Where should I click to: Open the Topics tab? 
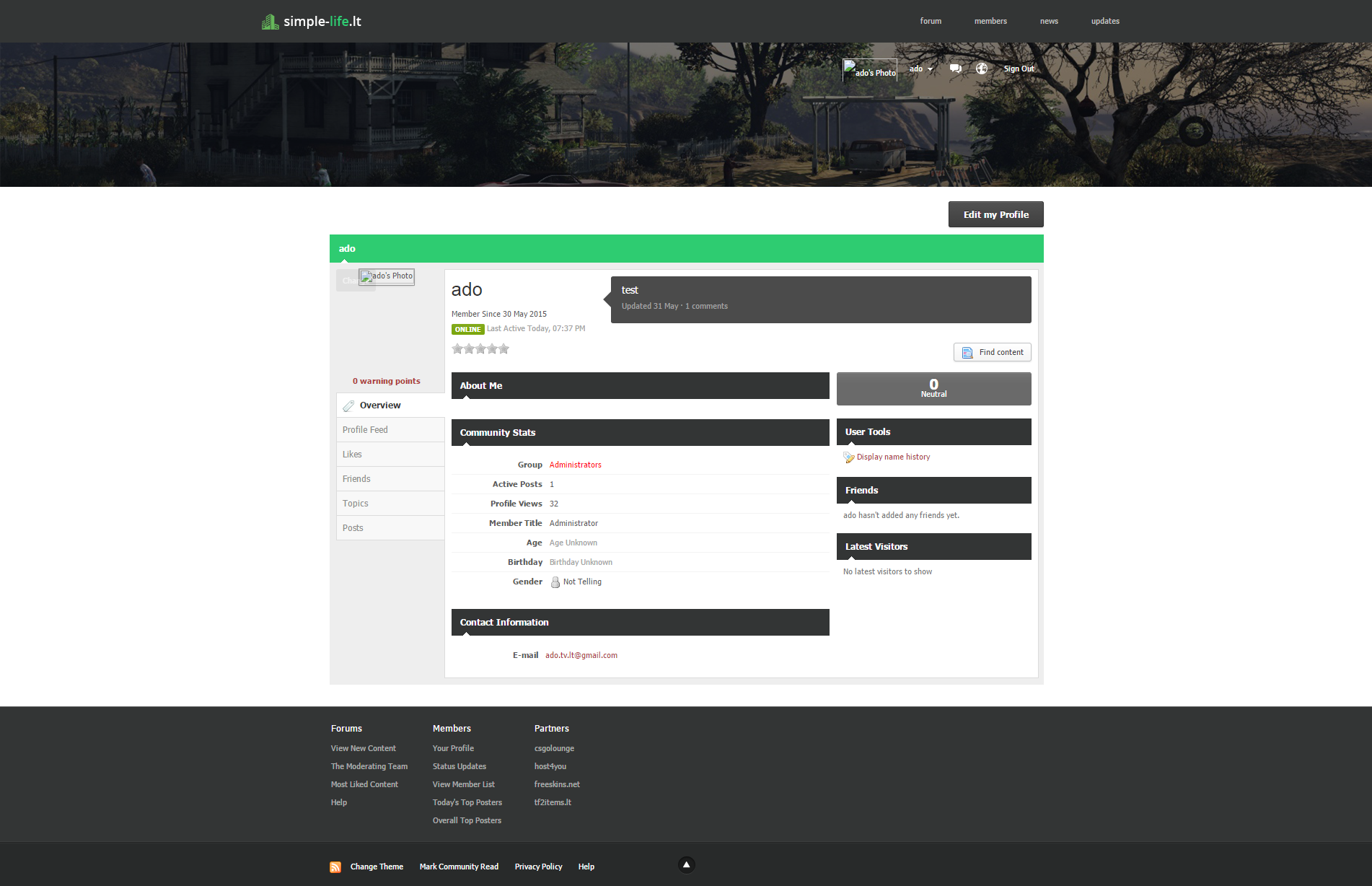356,504
